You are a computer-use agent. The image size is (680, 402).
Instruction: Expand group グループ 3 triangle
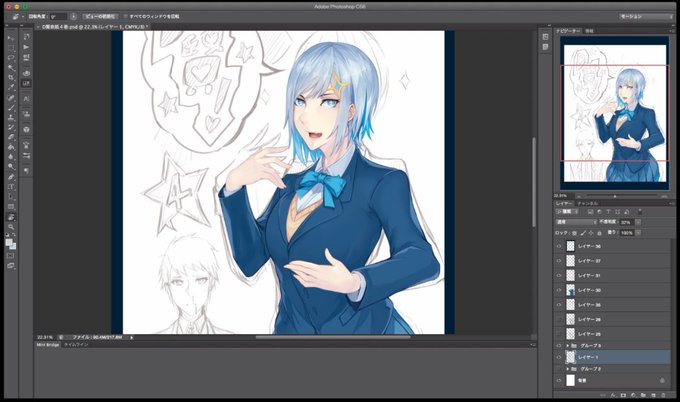(x=568, y=346)
